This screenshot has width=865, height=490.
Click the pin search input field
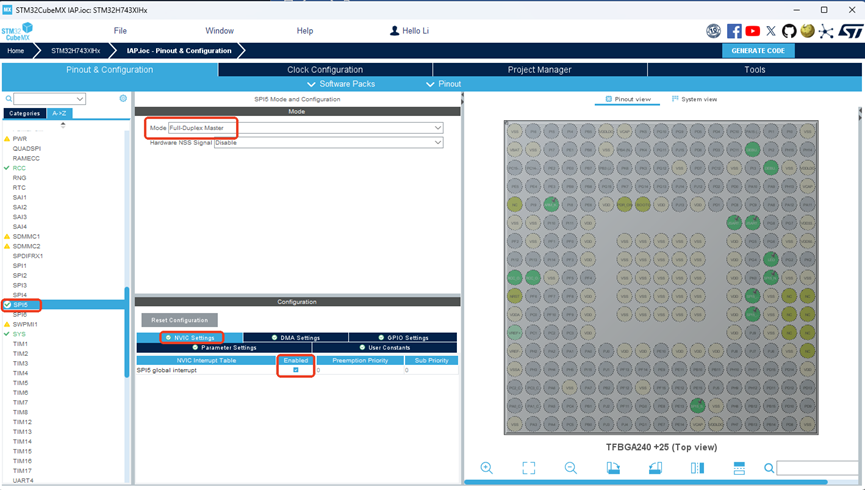[x=819, y=468]
